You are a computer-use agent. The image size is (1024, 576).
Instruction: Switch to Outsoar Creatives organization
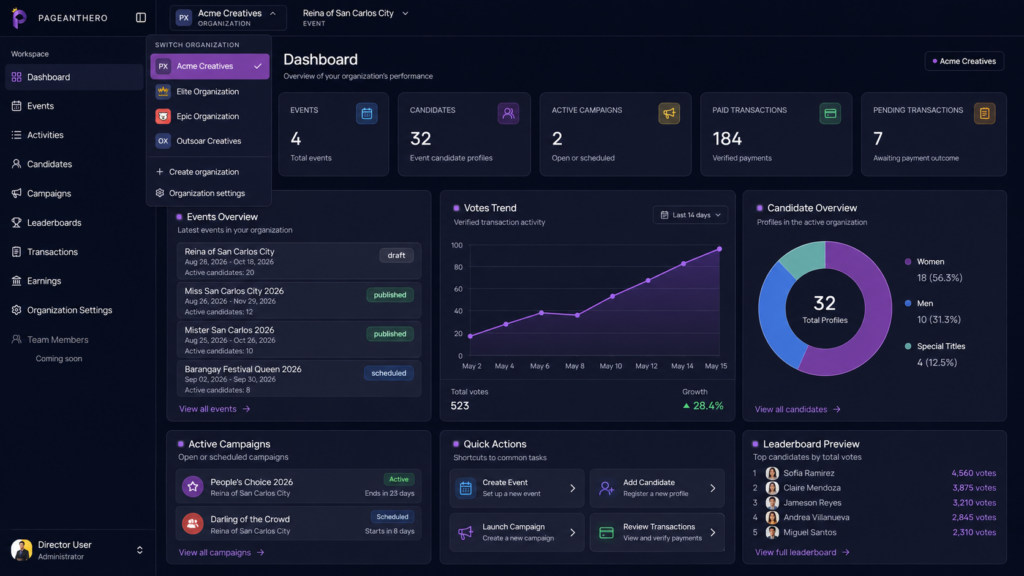(210, 141)
